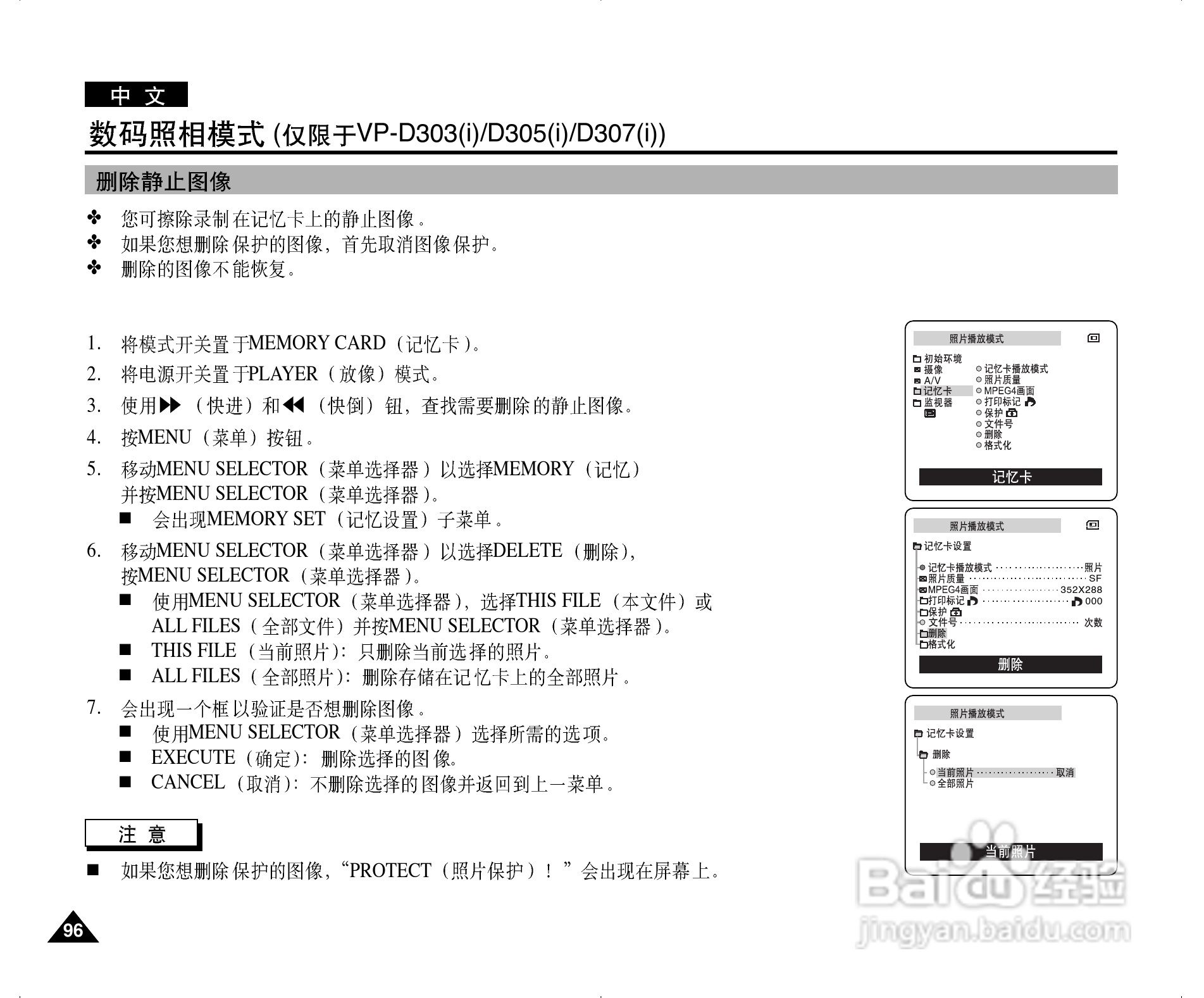The image size is (1204, 998).
Task: Click the black 记忆卡 banner
Action: [1010, 477]
